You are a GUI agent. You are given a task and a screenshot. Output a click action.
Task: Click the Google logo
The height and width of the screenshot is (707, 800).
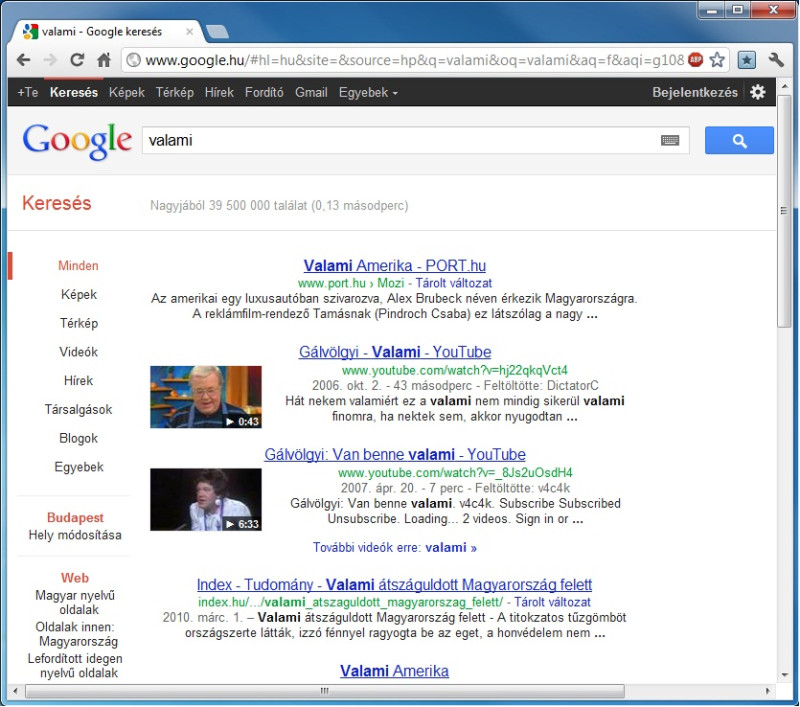(x=77, y=141)
